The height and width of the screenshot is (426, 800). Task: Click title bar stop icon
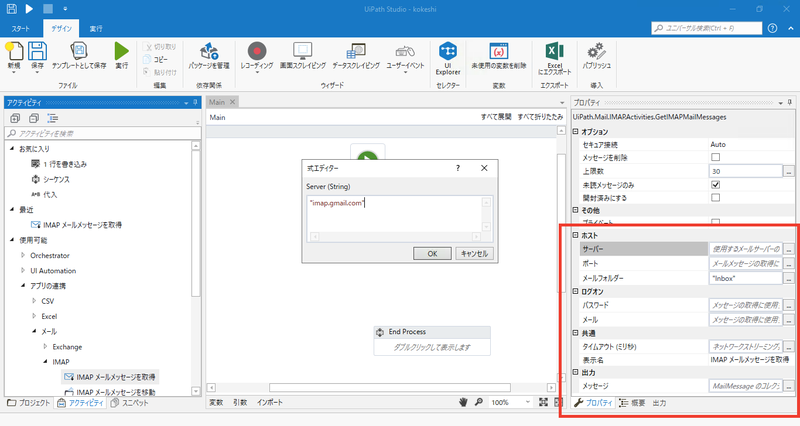(x=47, y=9)
